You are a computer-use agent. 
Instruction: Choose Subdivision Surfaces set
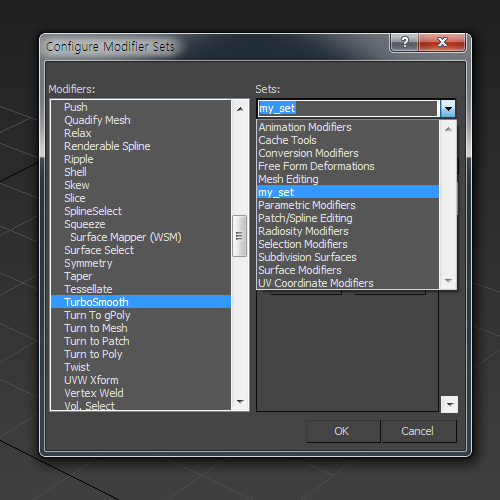point(348,257)
